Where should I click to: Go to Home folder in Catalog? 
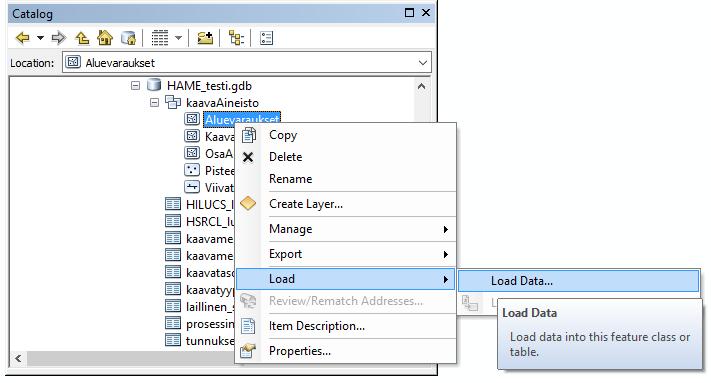[x=105, y=38]
